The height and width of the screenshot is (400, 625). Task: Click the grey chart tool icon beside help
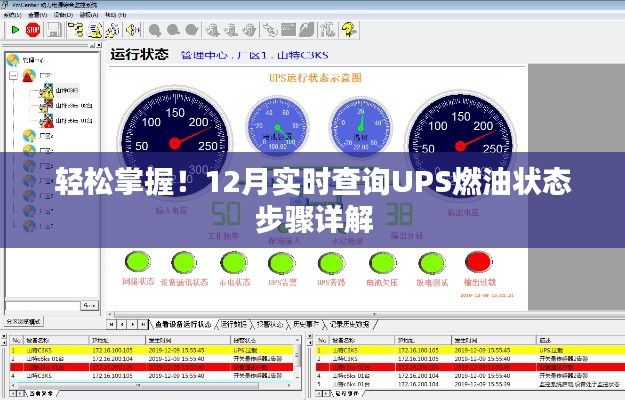tap(328, 30)
